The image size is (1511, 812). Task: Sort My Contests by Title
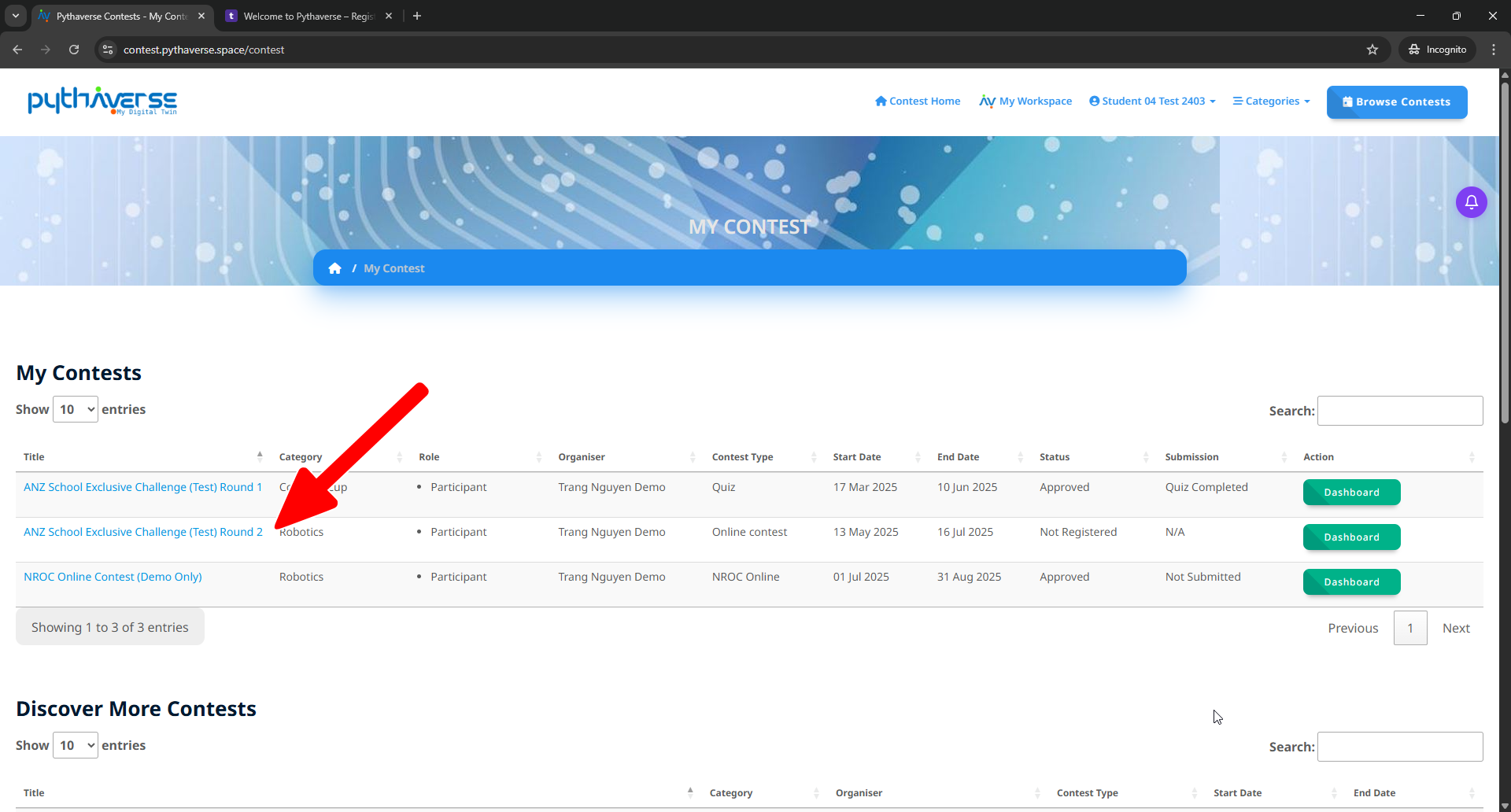click(x=143, y=456)
